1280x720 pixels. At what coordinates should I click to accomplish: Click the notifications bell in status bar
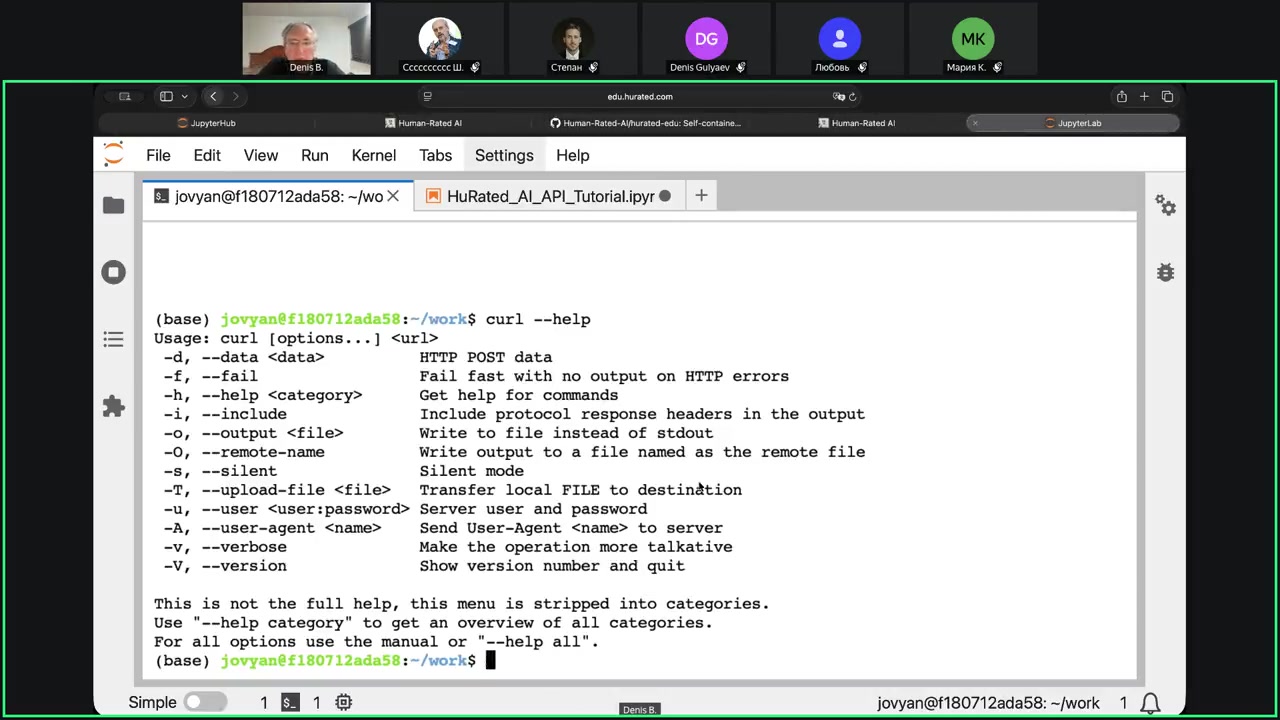coord(1151,703)
